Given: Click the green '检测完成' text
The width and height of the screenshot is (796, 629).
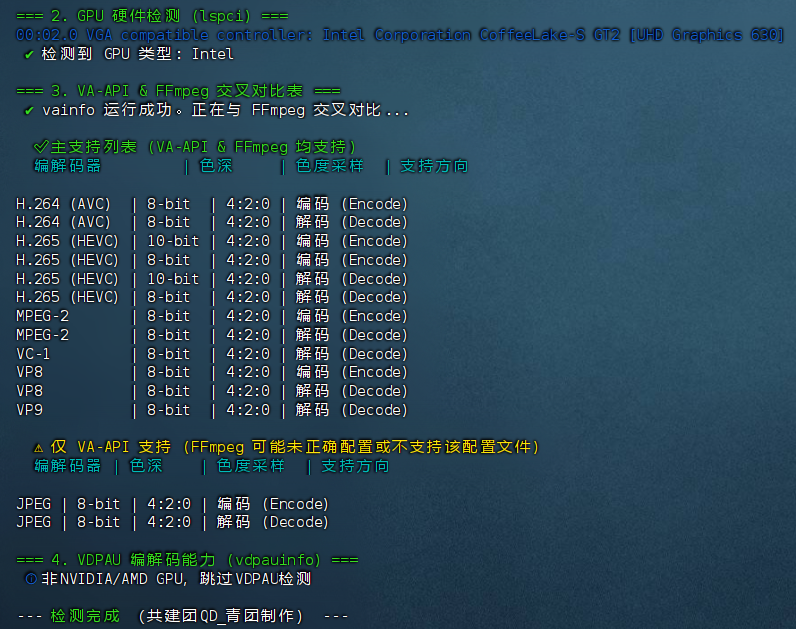Looking at the screenshot, I should [85, 616].
